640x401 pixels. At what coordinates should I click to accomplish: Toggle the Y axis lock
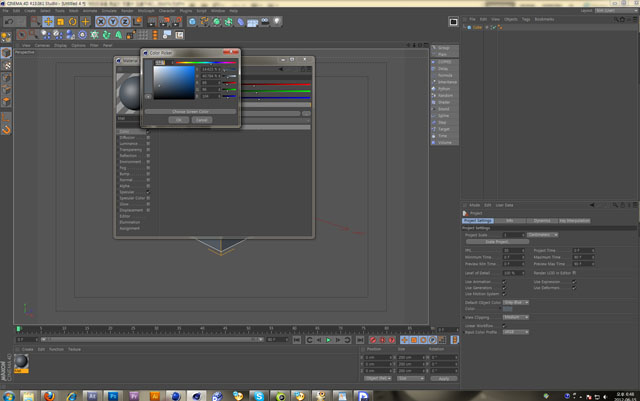pyautogui.click(x=113, y=22)
